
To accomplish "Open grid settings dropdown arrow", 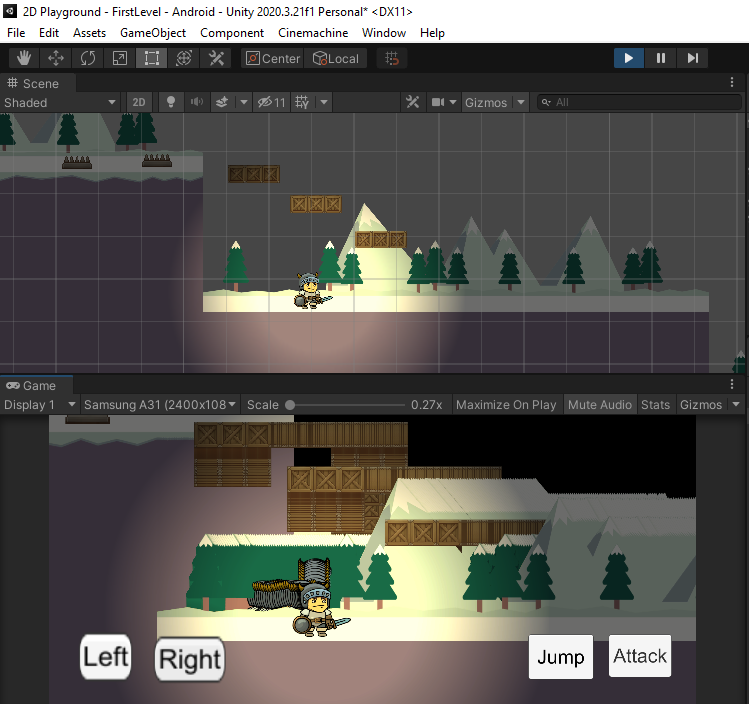I will (324, 102).
